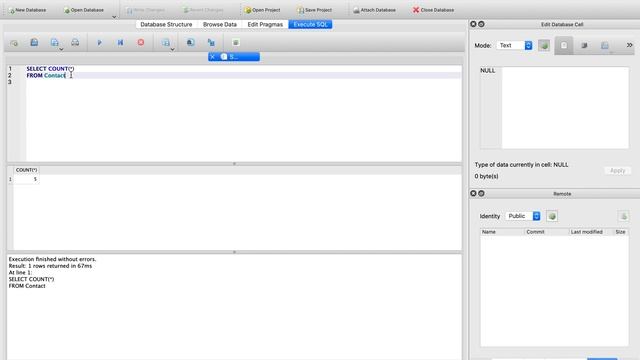Click the auto-switch mode icon next to Mode
Viewport: 640px width, 360px height.
(544, 45)
